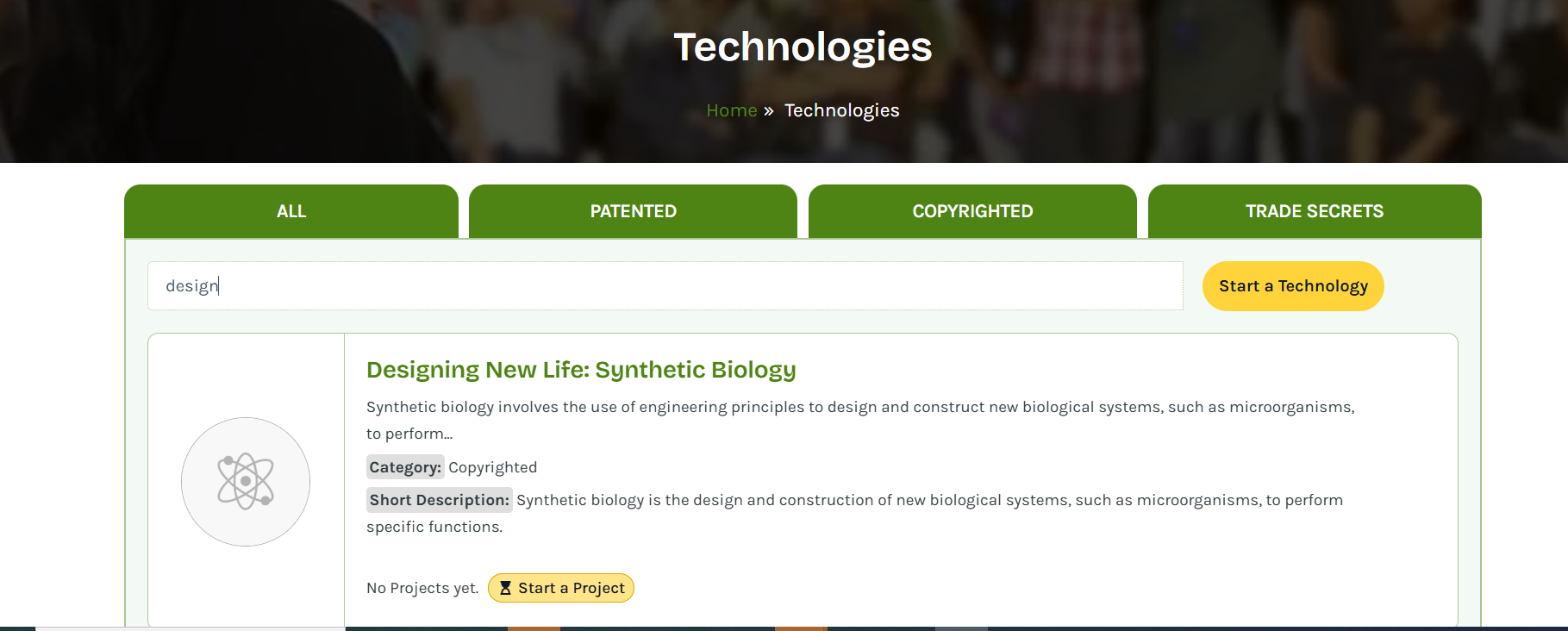Click the Category label badge

pyautogui.click(x=405, y=467)
